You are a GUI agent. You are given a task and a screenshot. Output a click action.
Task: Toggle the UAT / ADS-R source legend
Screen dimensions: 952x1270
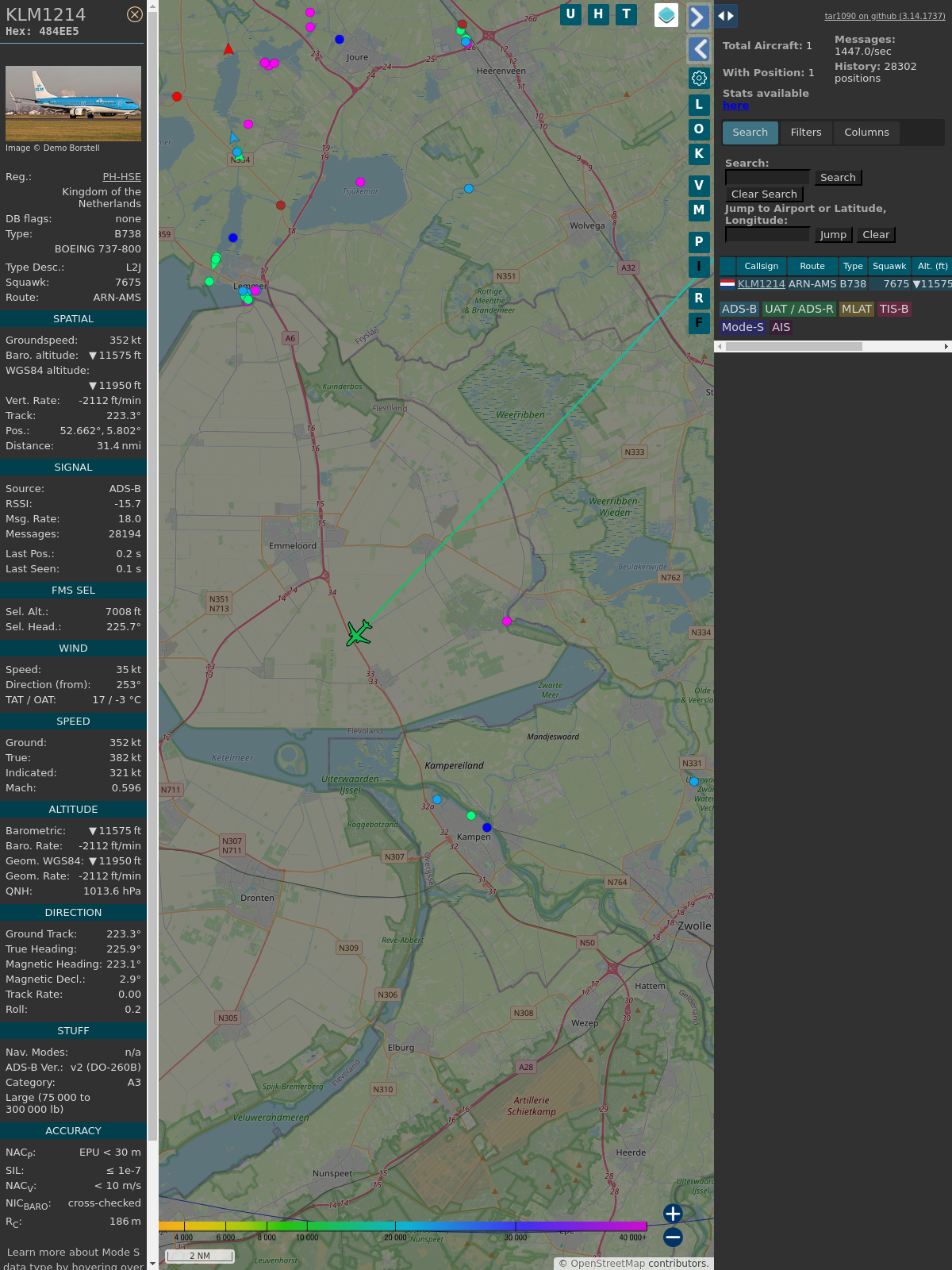click(x=799, y=310)
